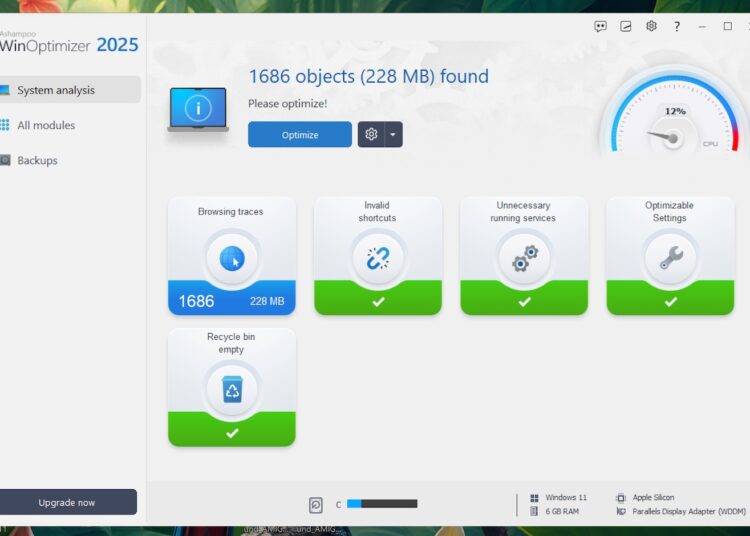The width and height of the screenshot is (750, 536).
Task: Click the 'Recycle bin empty' card title
Action: pos(231,343)
